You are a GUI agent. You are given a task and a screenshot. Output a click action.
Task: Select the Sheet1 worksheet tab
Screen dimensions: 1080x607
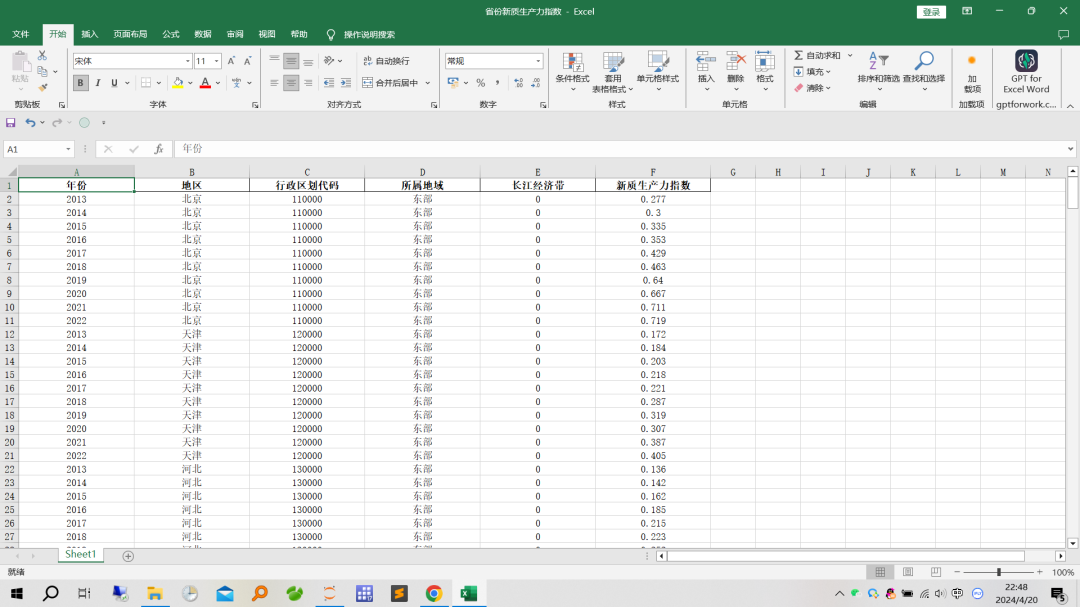tap(81, 555)
